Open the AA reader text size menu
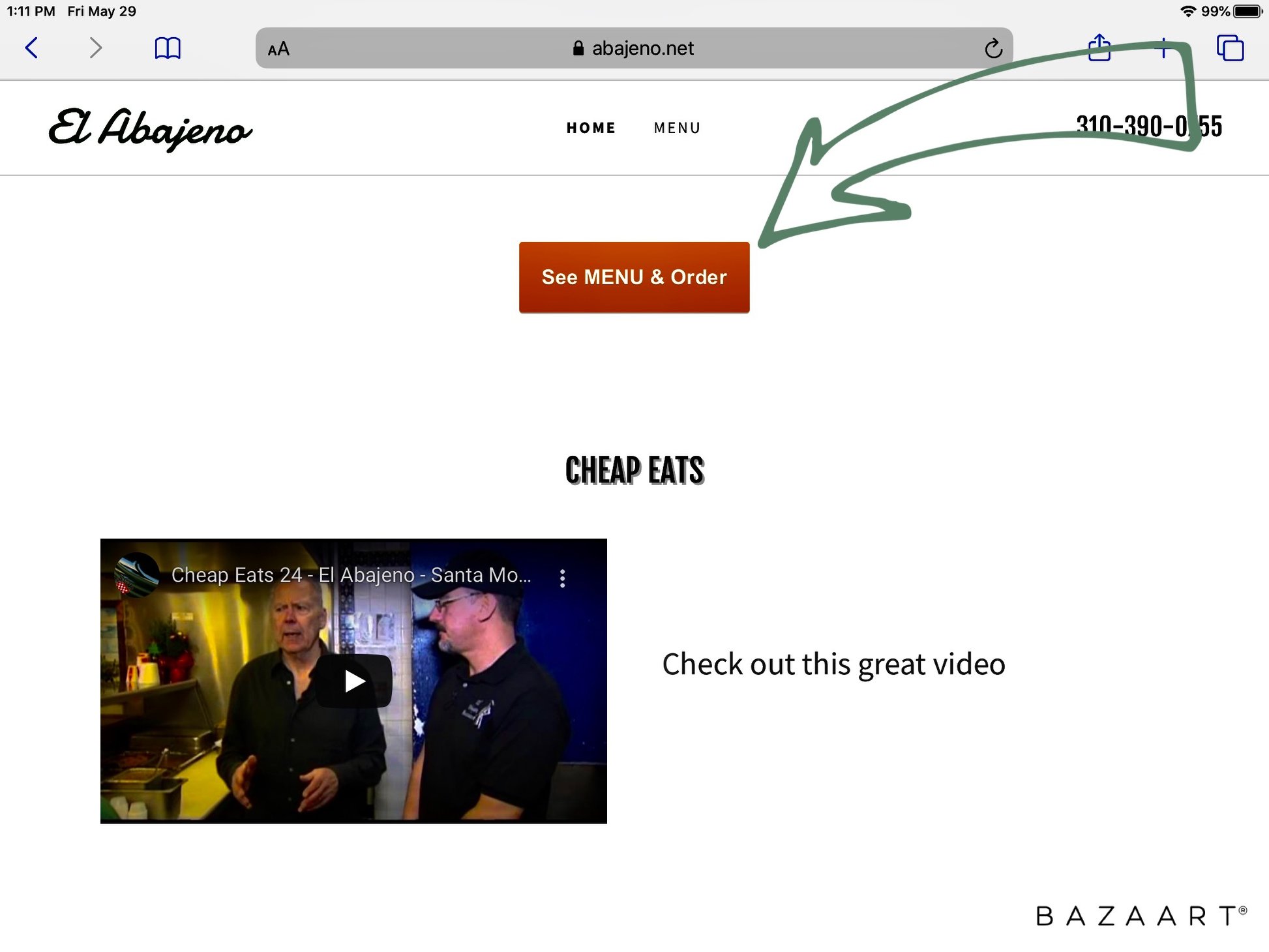 [x=278, y=49]
